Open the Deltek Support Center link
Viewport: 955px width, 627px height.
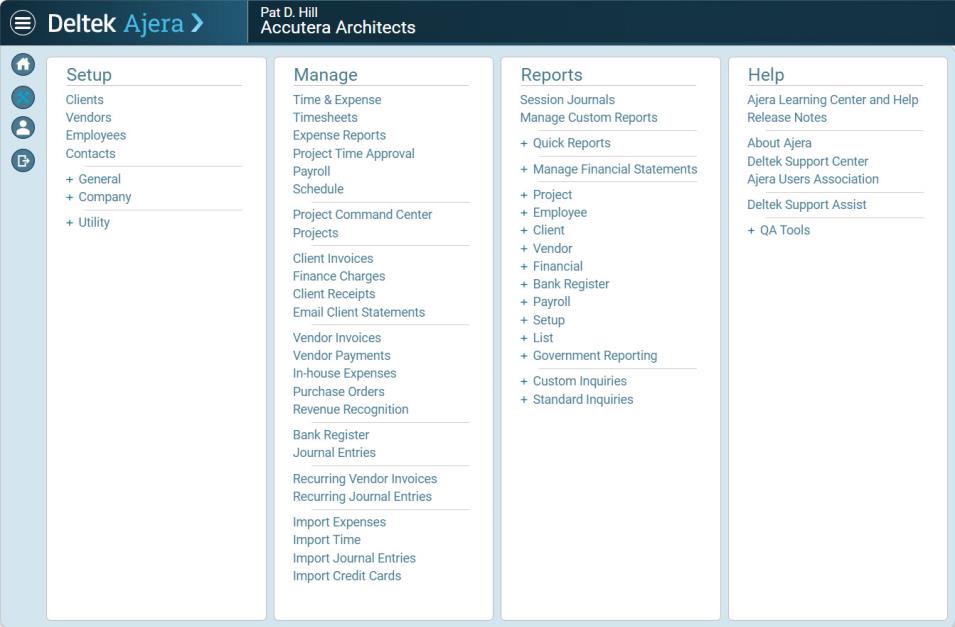coord(807,162)
